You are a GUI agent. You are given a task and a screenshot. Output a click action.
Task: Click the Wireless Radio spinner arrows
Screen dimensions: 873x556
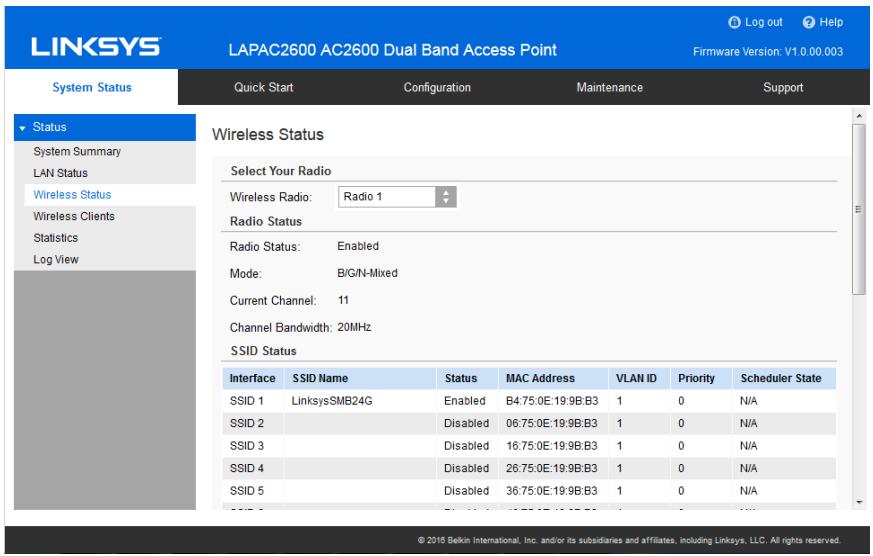pyautogui.click(x=445, y=196)
